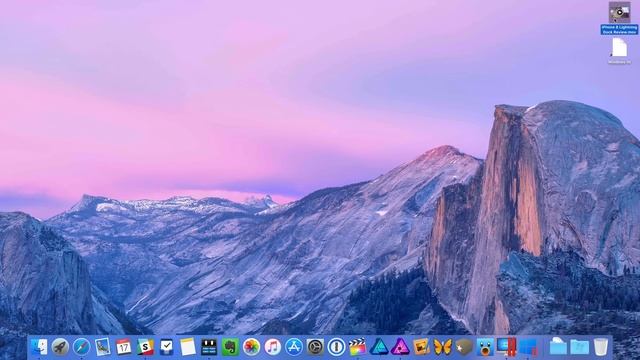640x360 pixels.
Task: Open Ulysses butterfly icon in Dock
Action: (442, 347)
